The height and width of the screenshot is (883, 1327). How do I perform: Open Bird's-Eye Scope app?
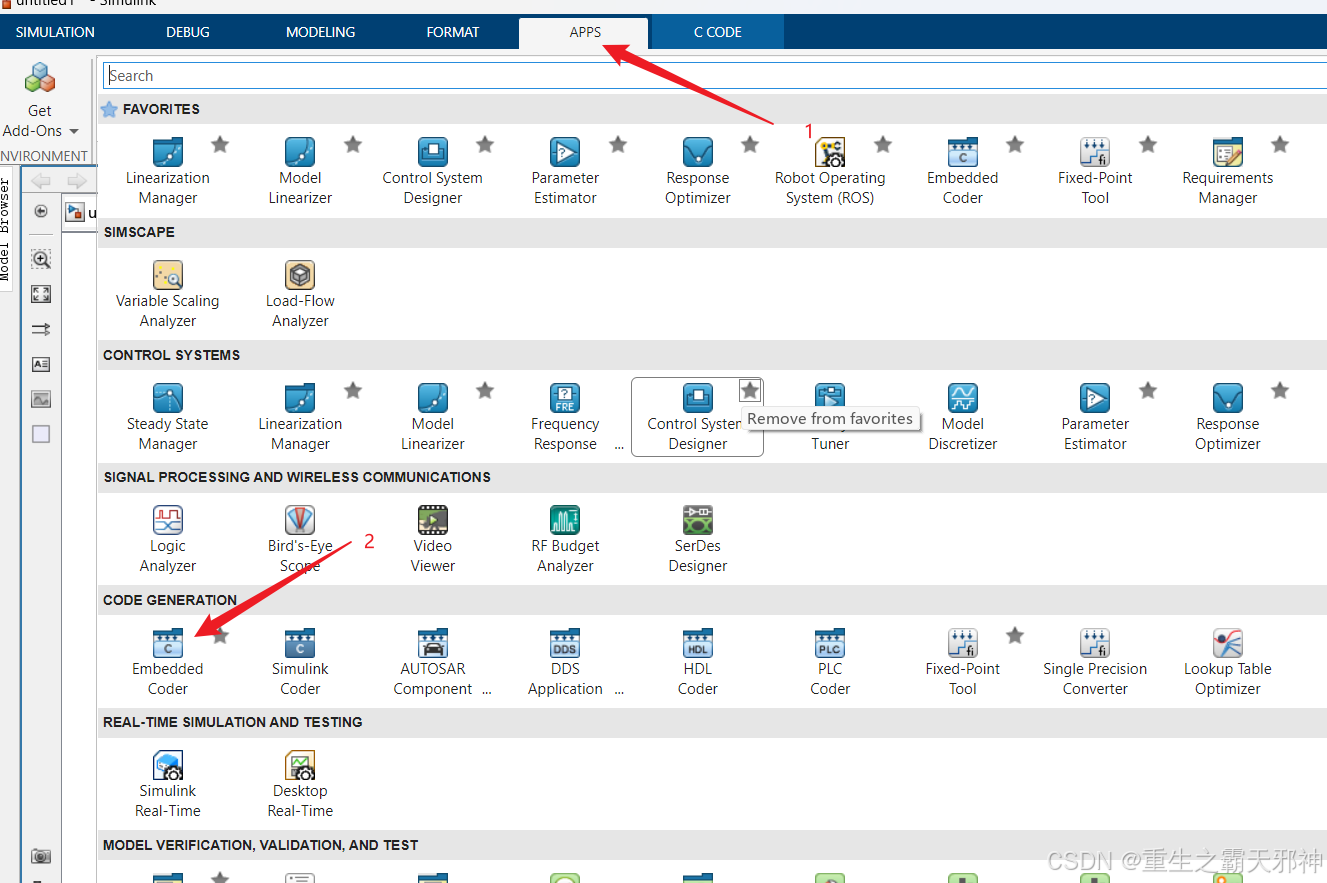tap(300, 539)
